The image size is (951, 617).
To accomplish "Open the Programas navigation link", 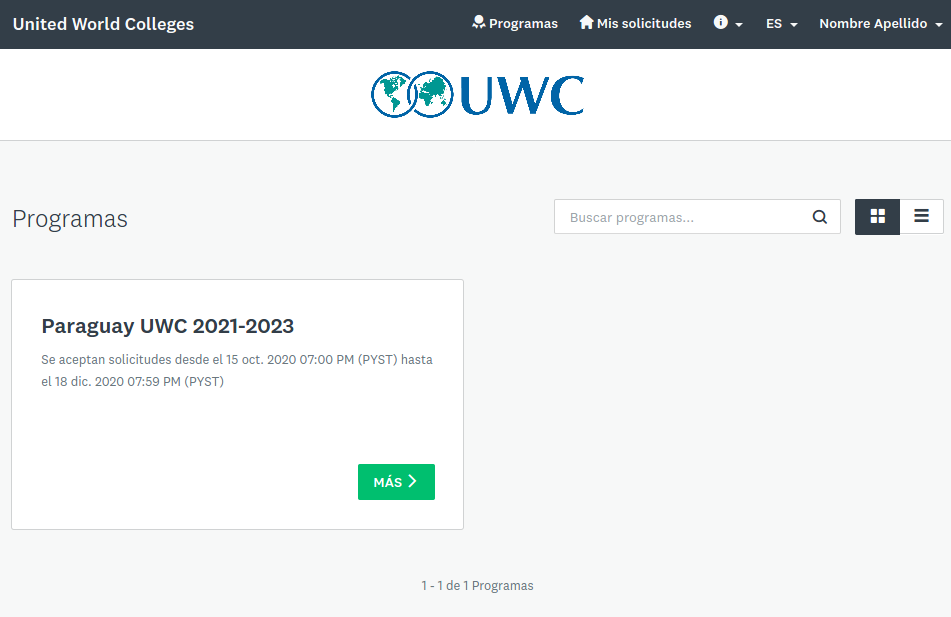I will (x=514, y=23).
